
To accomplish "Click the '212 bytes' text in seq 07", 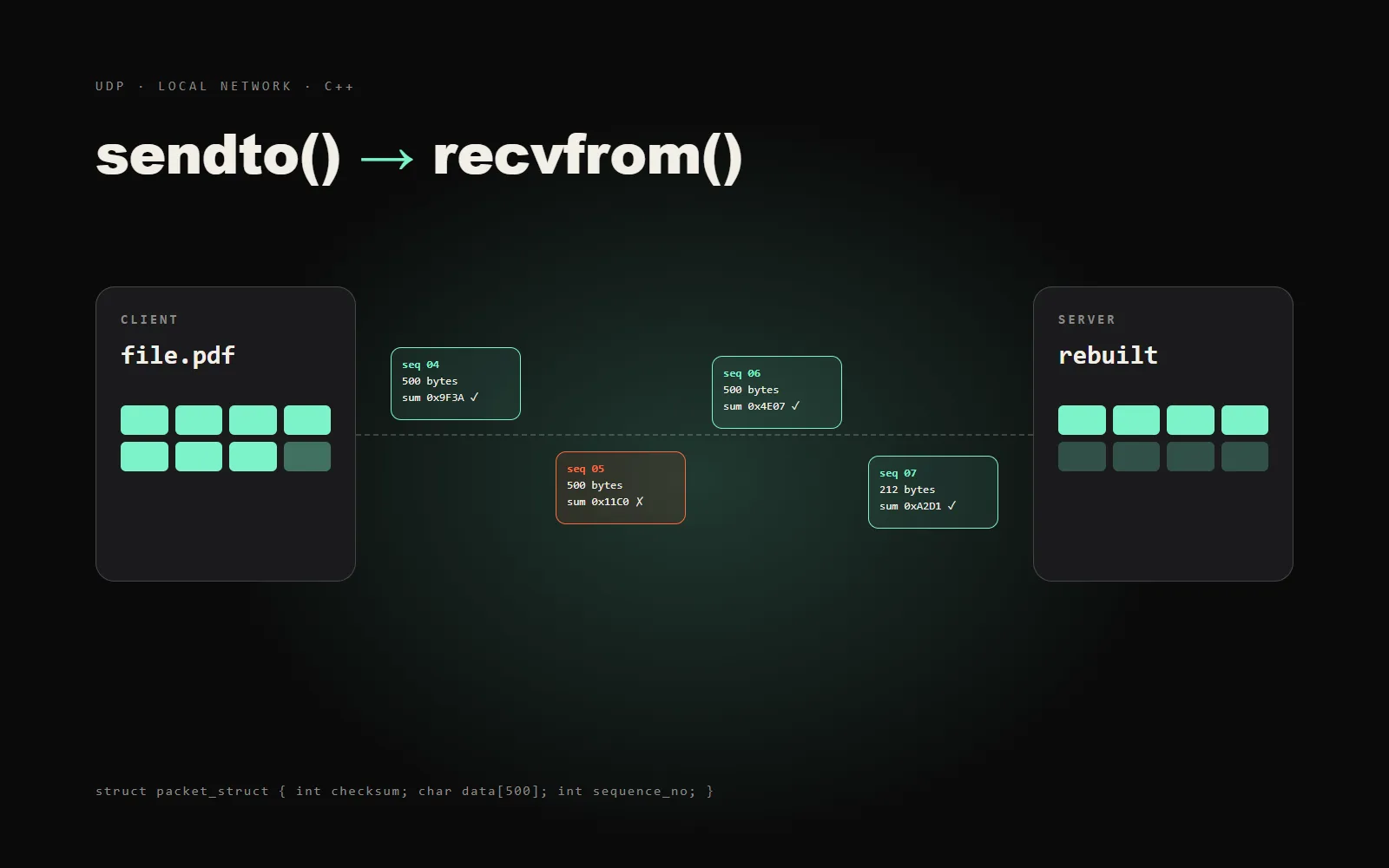I will point(907,490).
